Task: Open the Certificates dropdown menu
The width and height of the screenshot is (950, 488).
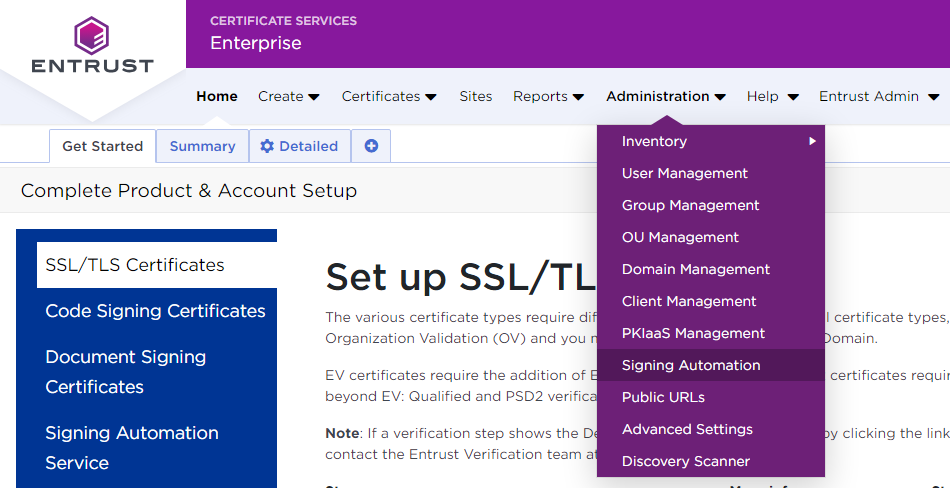Action: pos(388,96)
